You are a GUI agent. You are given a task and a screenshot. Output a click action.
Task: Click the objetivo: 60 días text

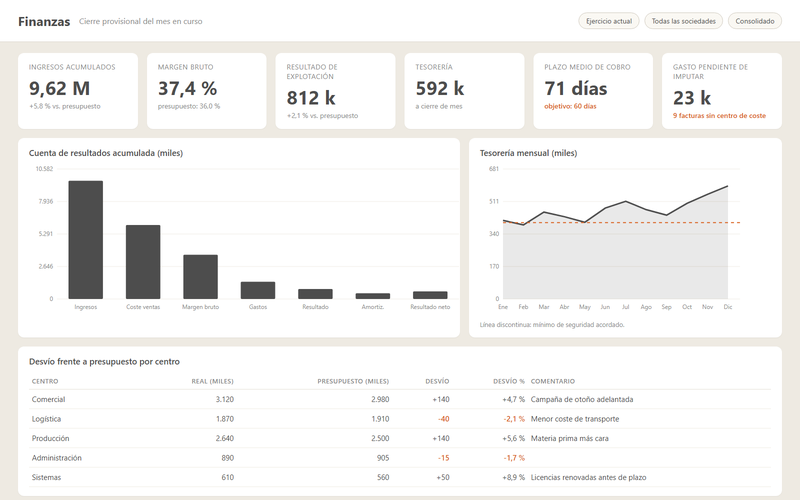click(x=570, y=106)
